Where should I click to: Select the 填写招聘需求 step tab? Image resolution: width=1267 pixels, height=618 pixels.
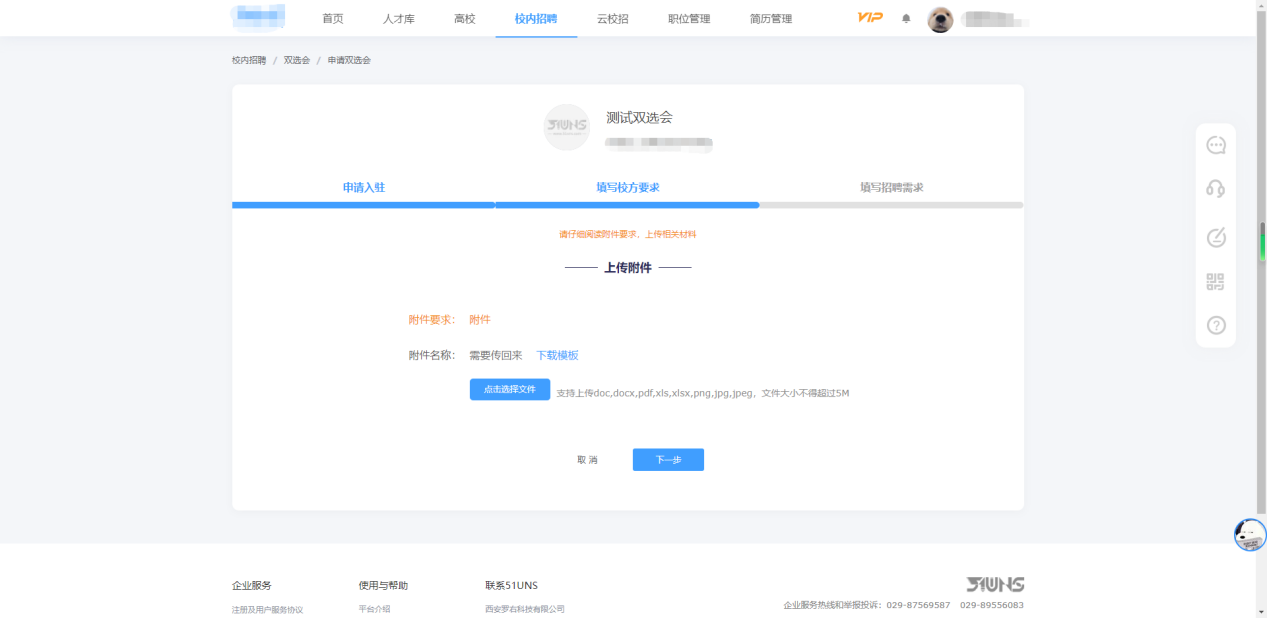click(x=891, y=188)
